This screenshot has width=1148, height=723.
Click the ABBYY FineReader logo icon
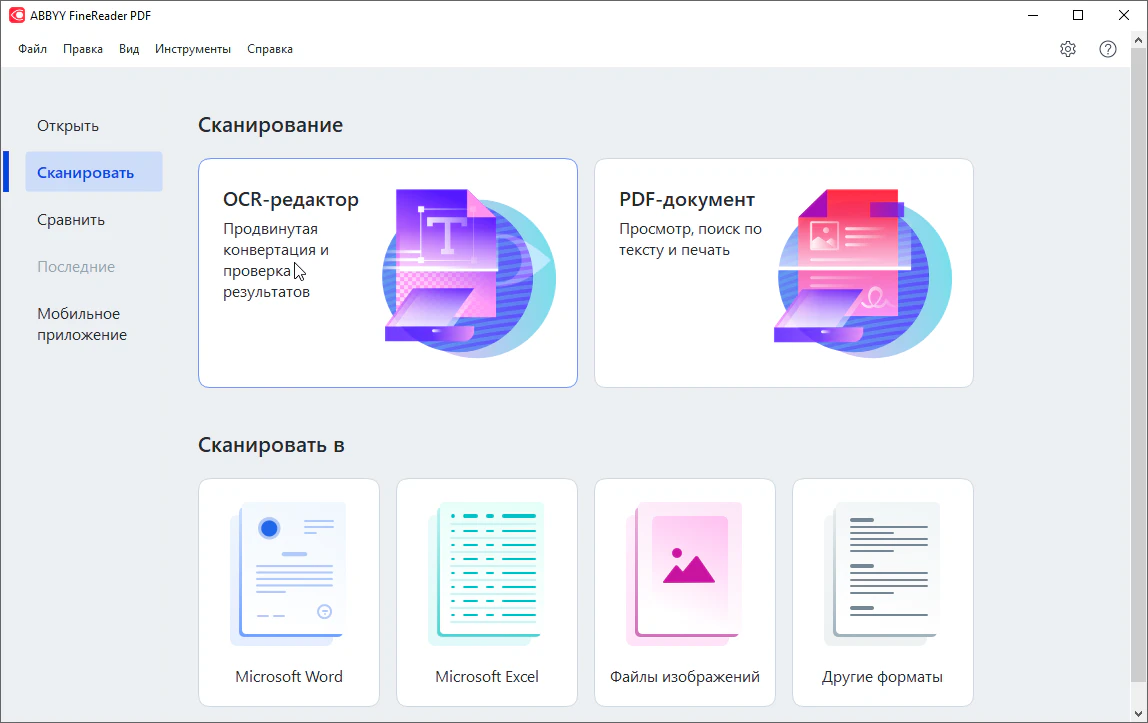(x=17, y=15)
